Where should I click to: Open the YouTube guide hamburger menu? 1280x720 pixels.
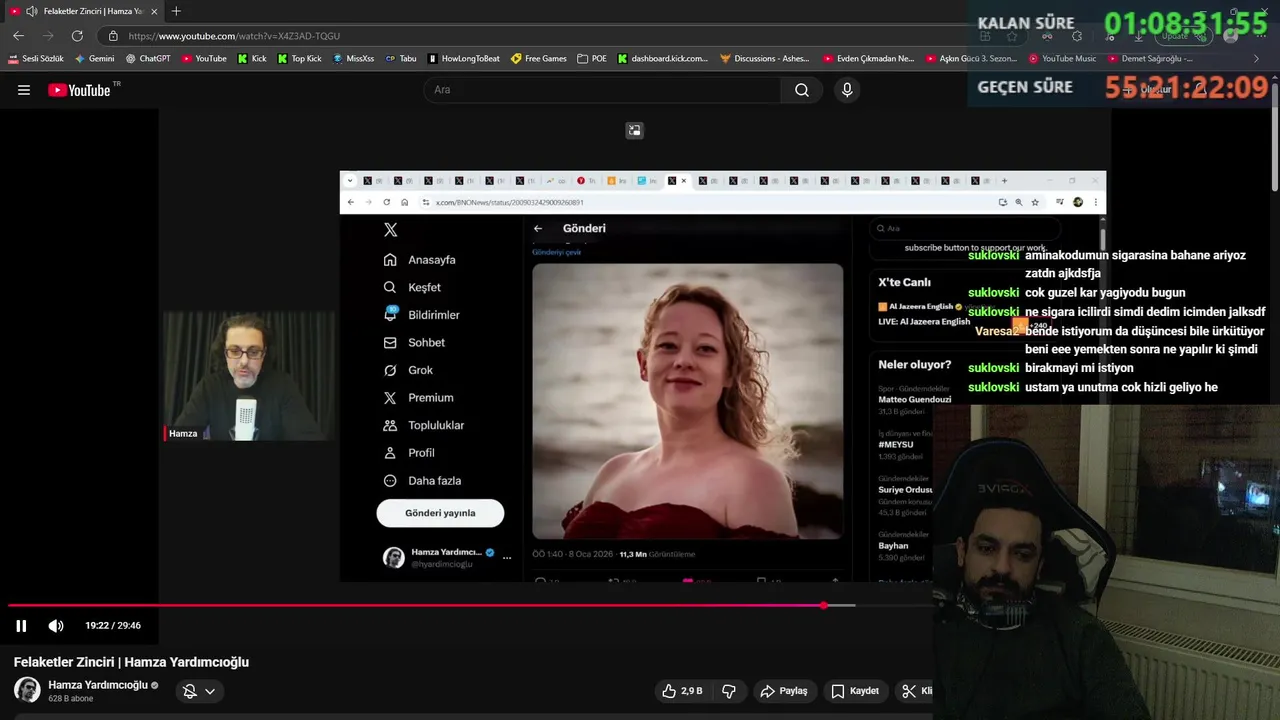pos(24,90)
